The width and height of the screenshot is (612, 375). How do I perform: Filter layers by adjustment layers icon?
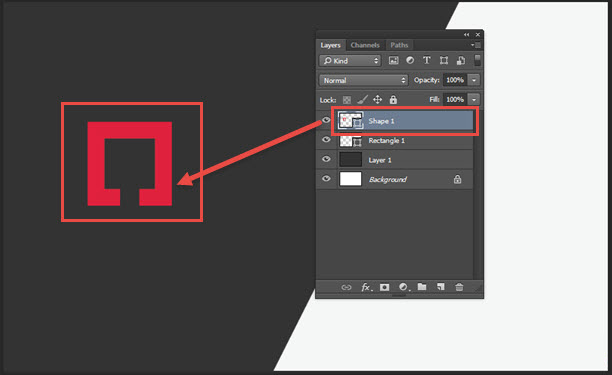coord(410,60)
